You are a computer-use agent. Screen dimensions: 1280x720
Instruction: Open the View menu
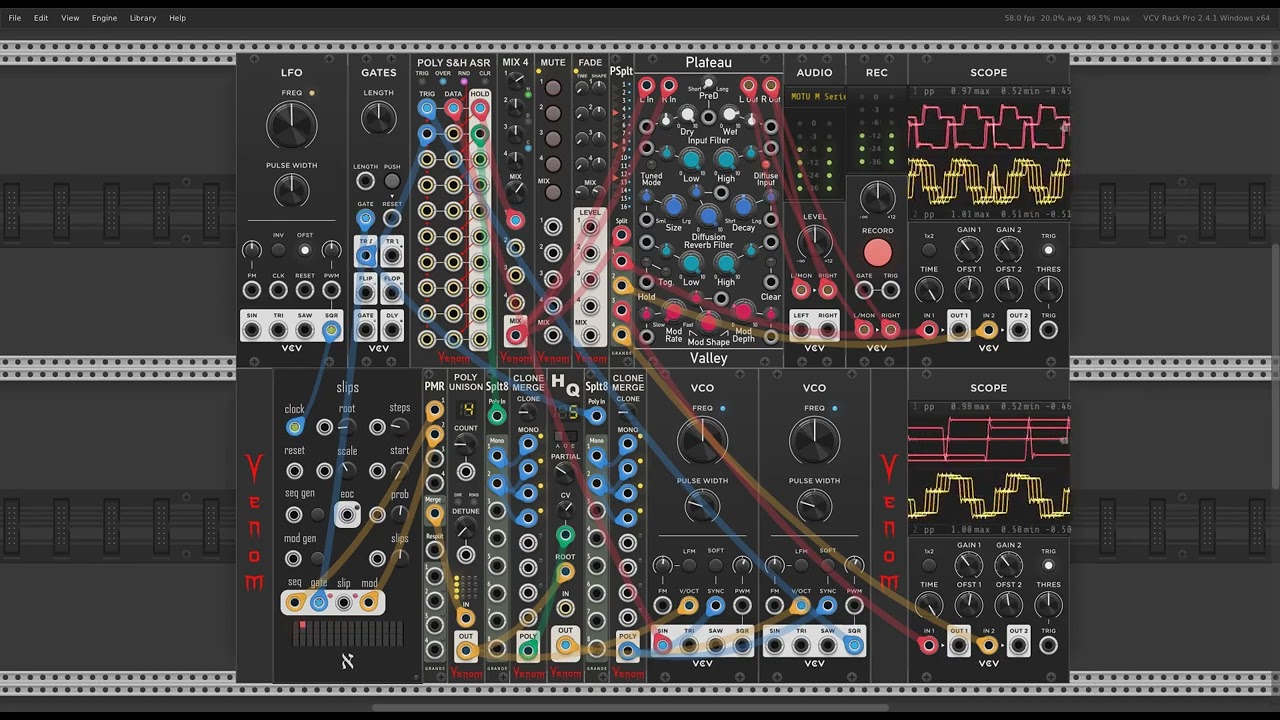[70, 18]
